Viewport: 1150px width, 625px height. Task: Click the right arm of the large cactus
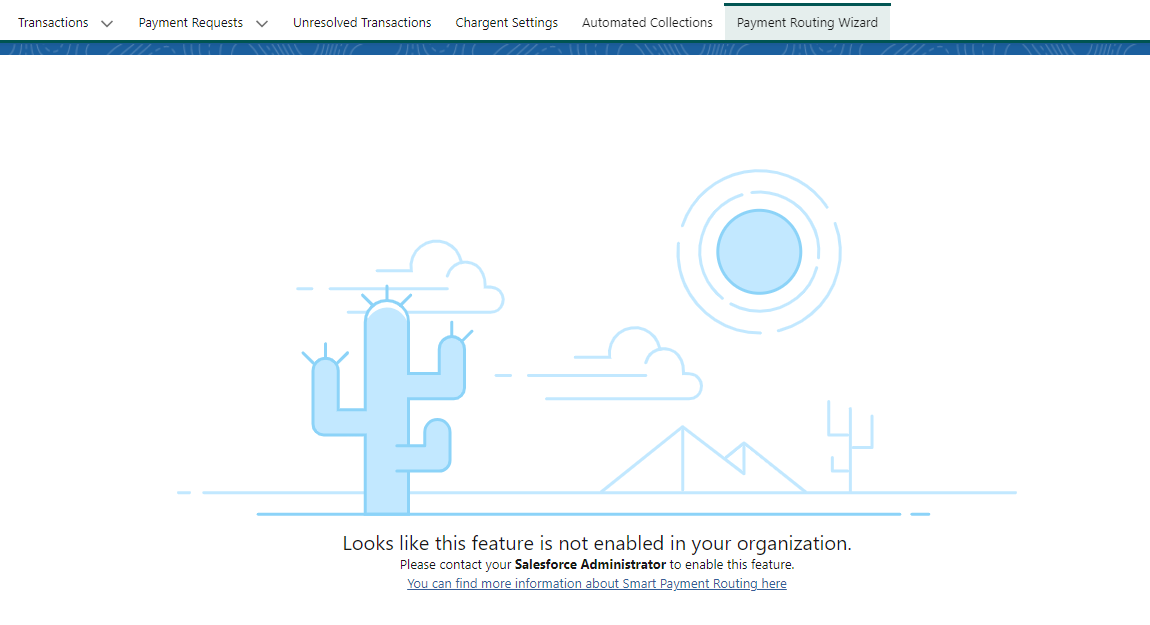pos(452,365)
